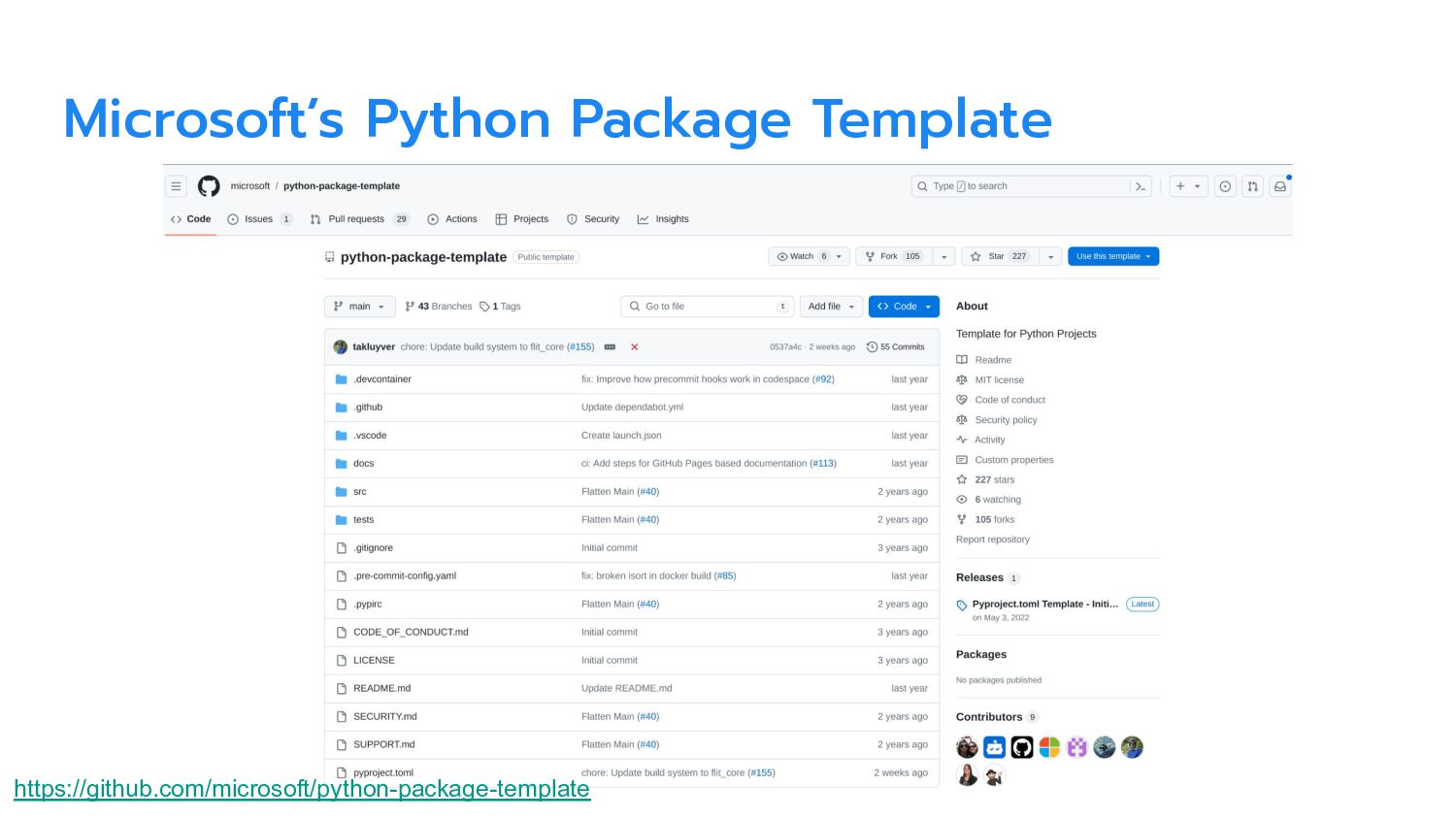This screenshot has height=819, width=1456.
Task: Expand the fork options dropdown arrow
Action: pos(943,256)
